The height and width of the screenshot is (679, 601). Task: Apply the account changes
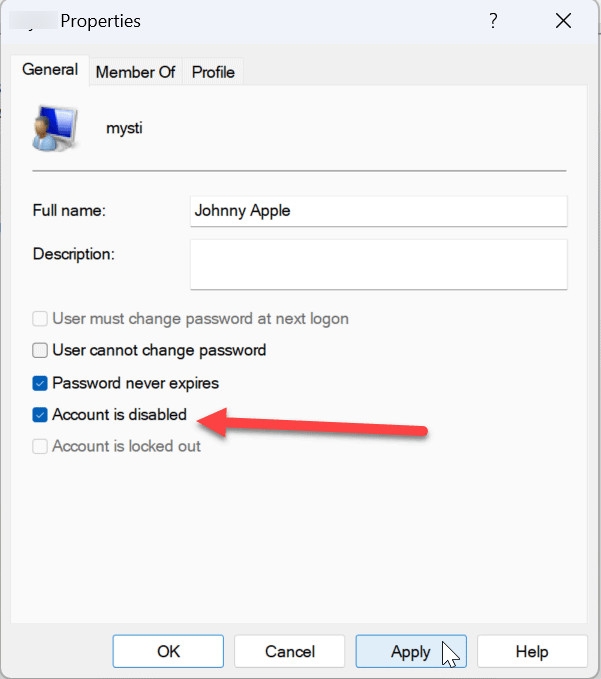click(411, 651)
